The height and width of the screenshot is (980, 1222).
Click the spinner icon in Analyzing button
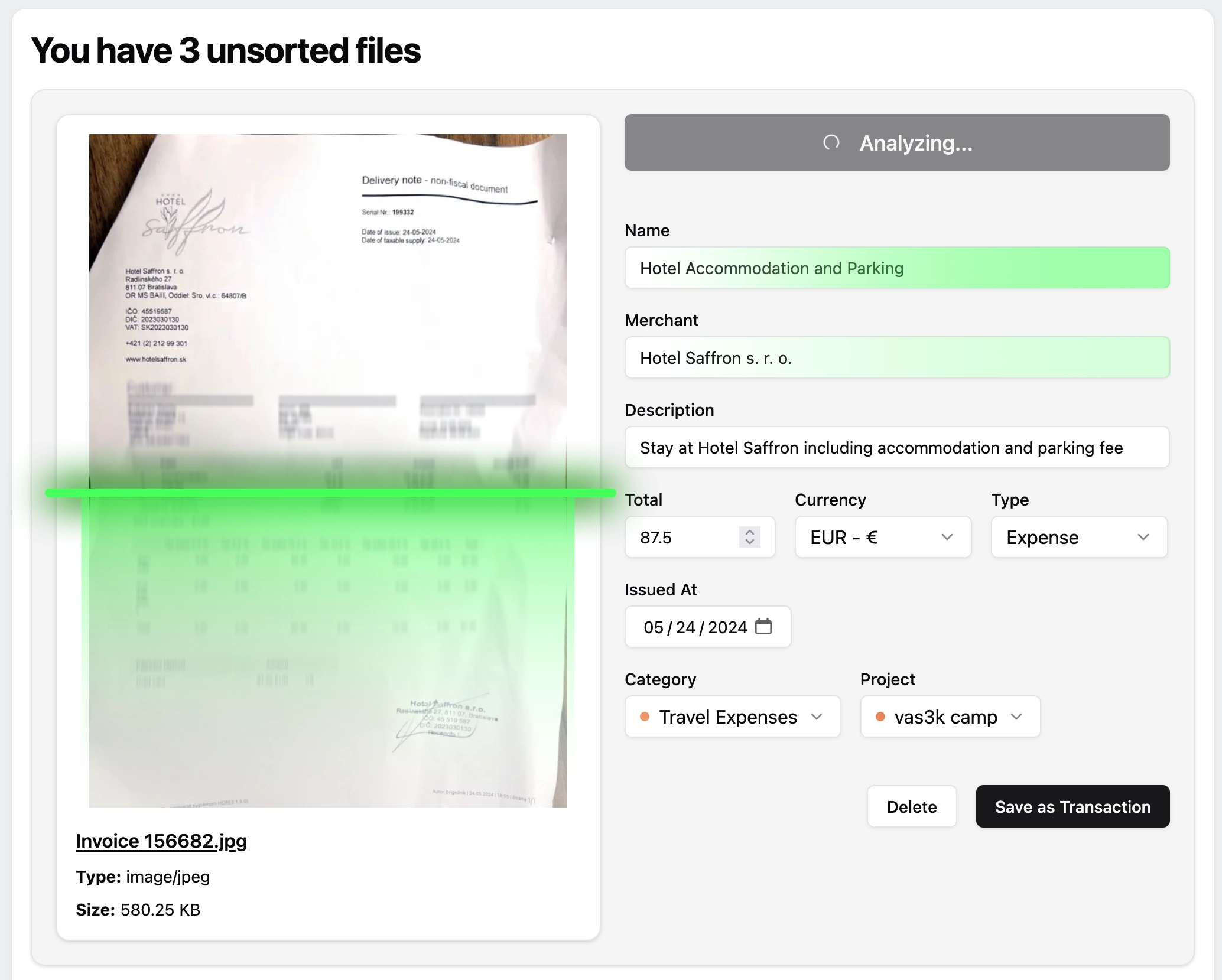831,142
